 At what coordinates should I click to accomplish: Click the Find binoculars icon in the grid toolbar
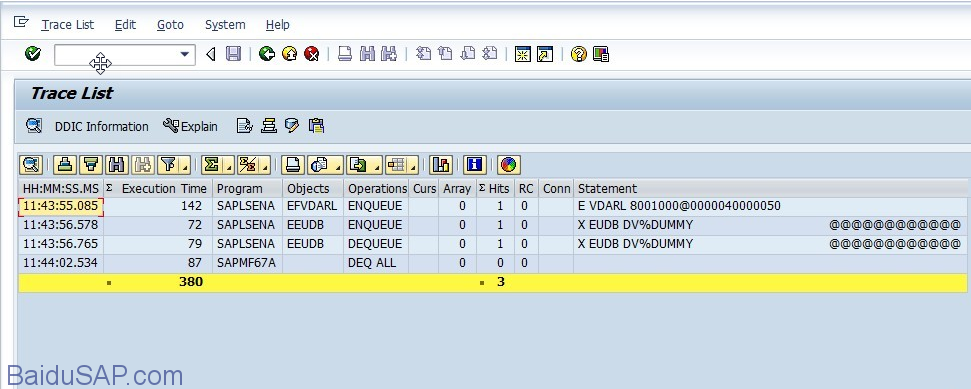117,165
